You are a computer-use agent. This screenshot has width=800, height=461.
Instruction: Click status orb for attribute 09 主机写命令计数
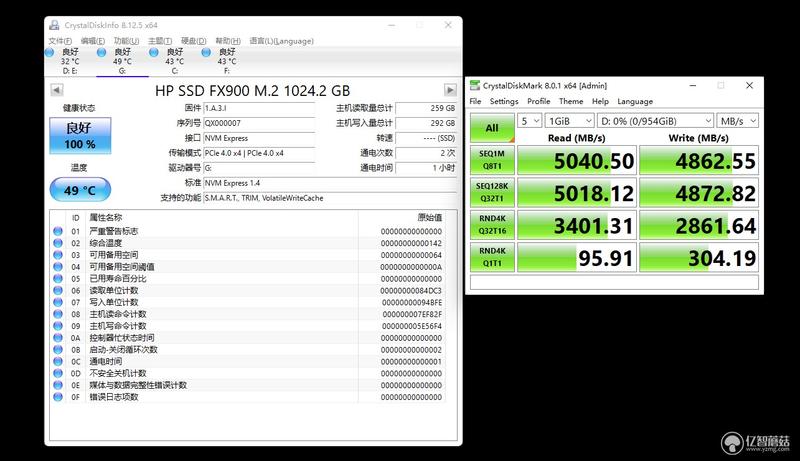click(x=58, y=326)
